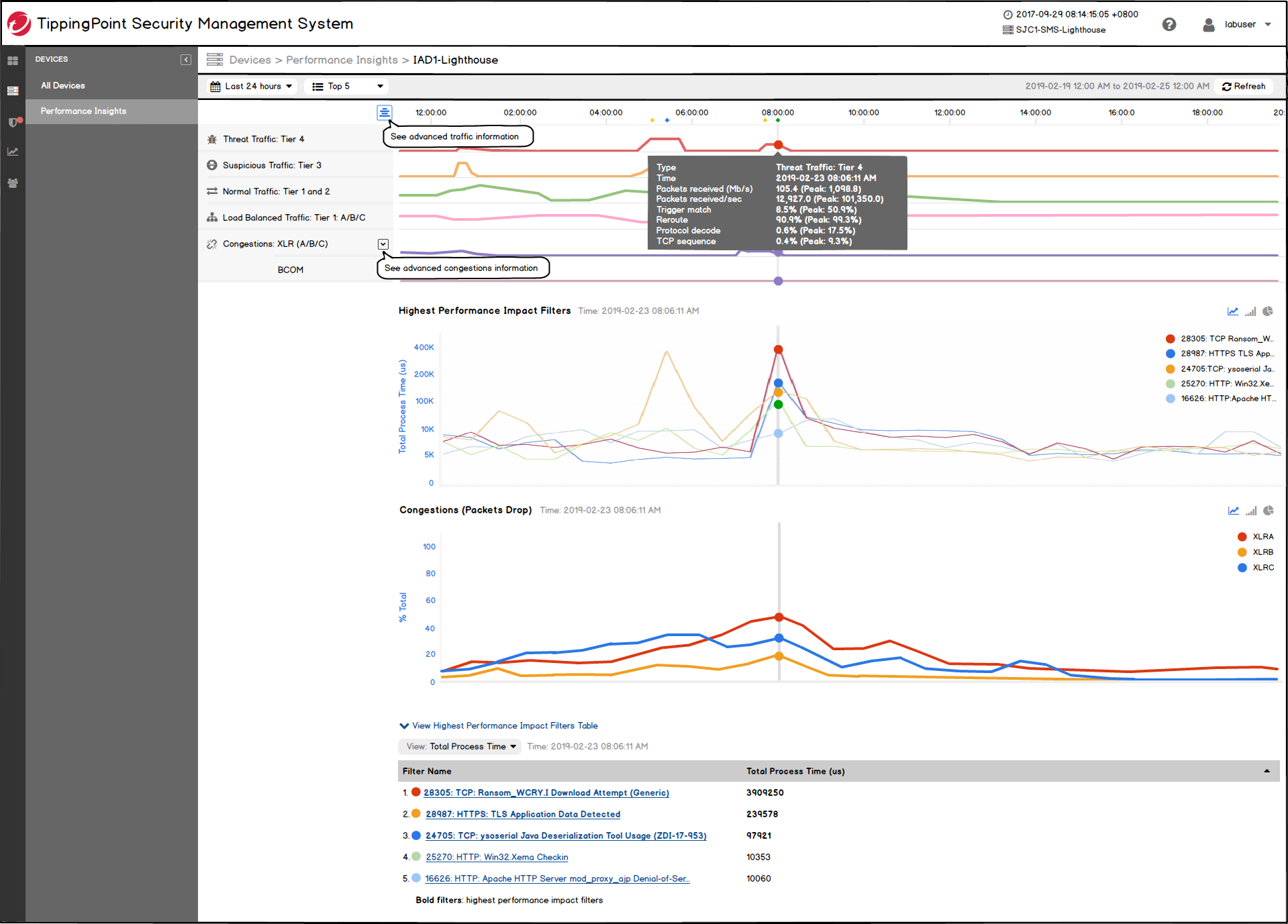Screen dimensions: 1288x924
Task: Open the reports chart icon in sidebar
Action: tap(13, 152)
